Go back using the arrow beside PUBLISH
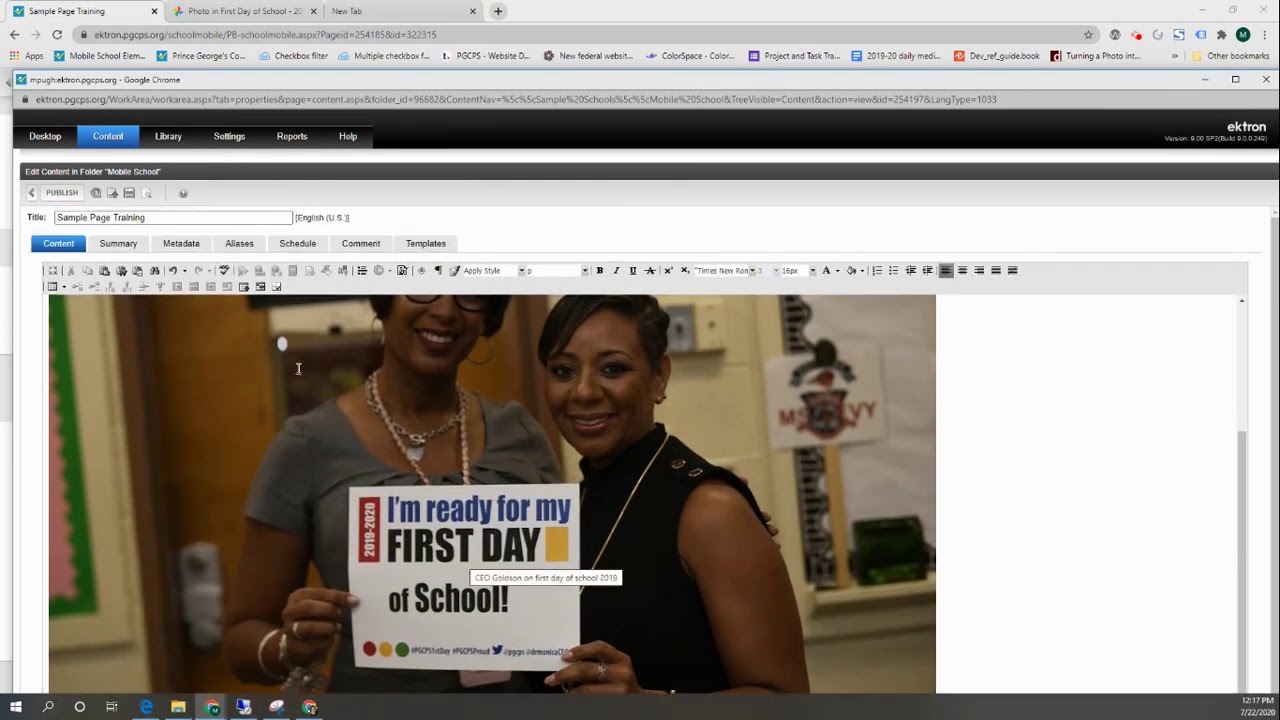The image size is (1280, 720). [x=31, y=193]
